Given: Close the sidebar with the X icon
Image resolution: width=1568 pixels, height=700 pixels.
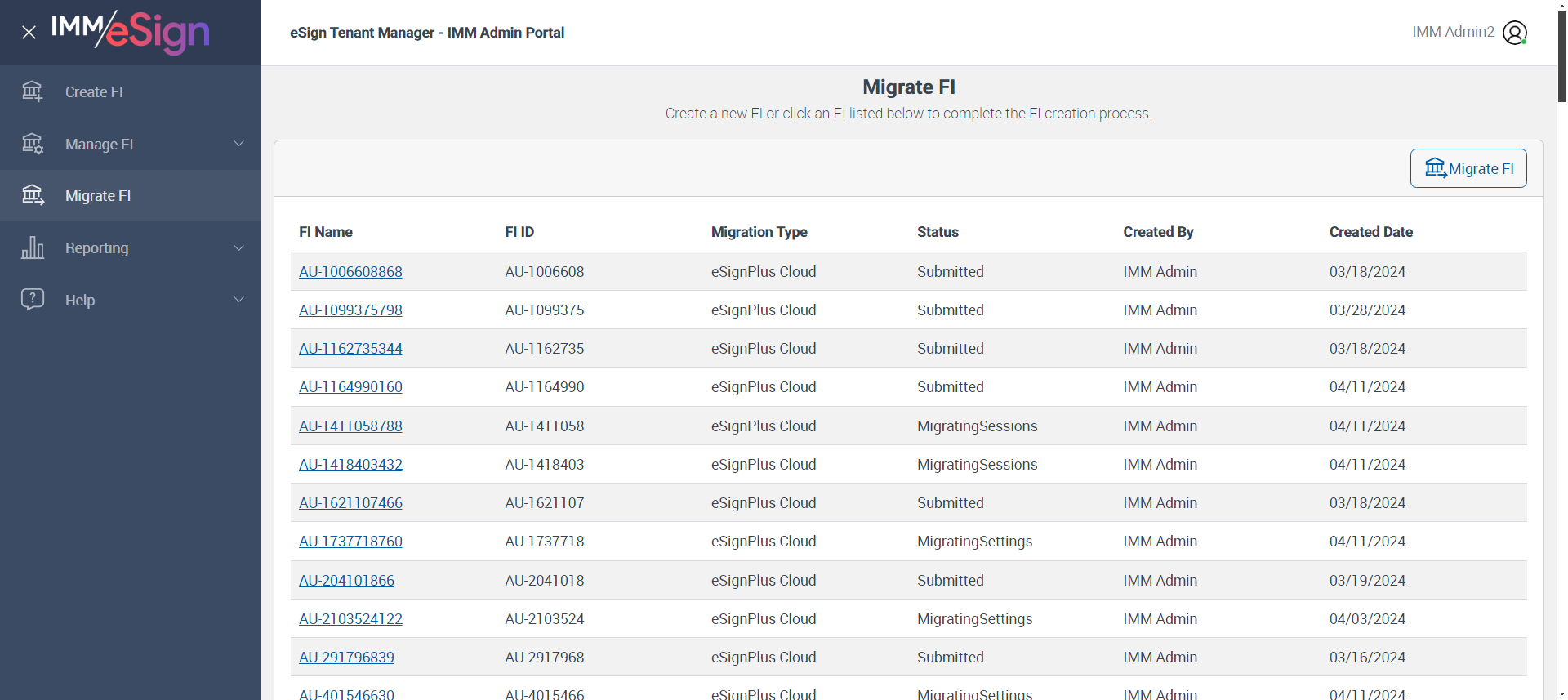Looking at the screenshot, I should (x=29, y=33).
